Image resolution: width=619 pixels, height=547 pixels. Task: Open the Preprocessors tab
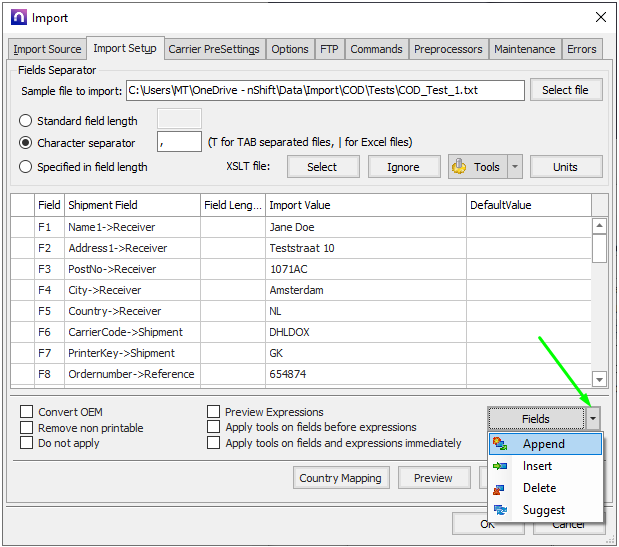point(449,49)
